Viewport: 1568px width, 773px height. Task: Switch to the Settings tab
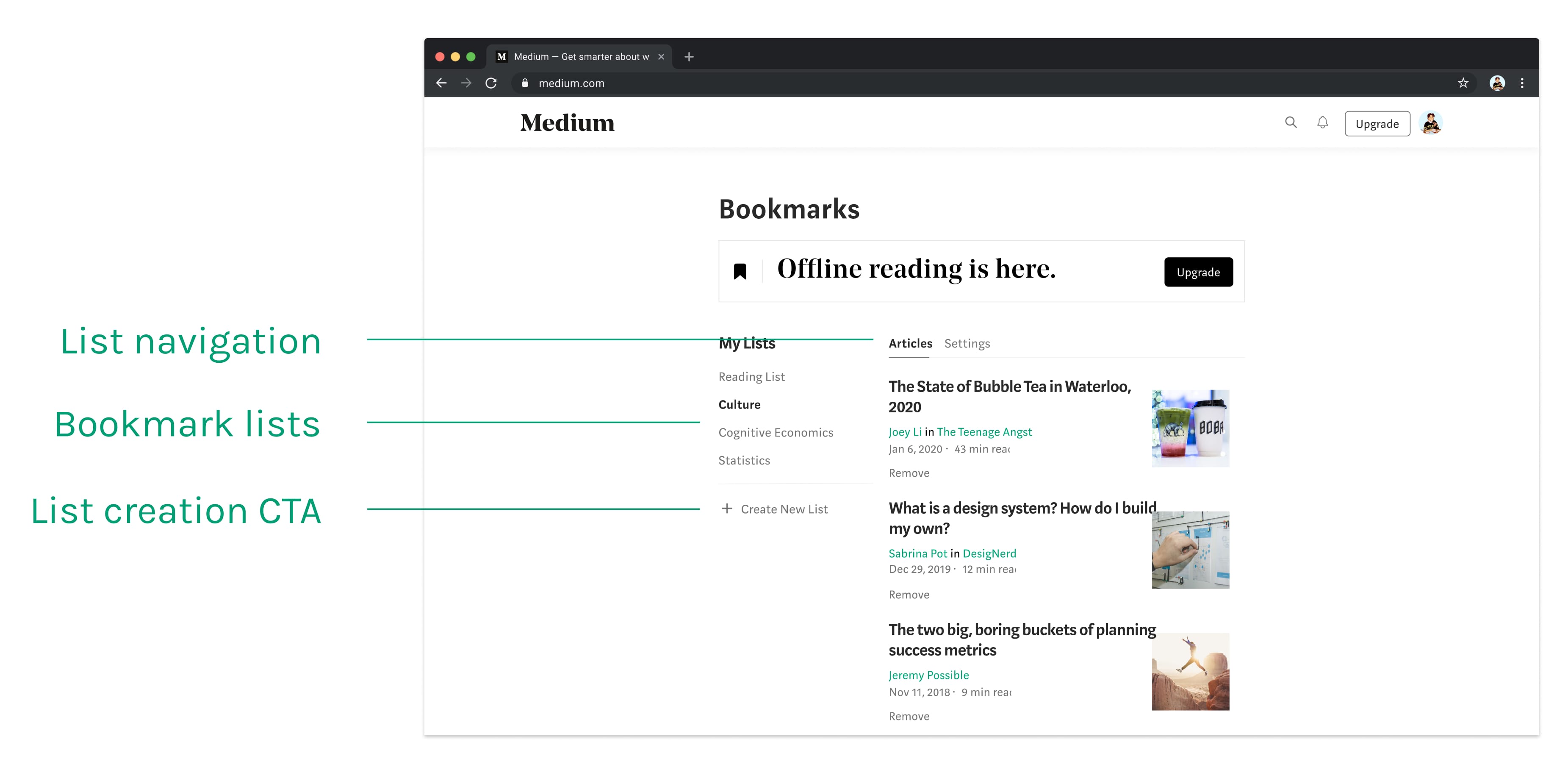pos(967,344)
